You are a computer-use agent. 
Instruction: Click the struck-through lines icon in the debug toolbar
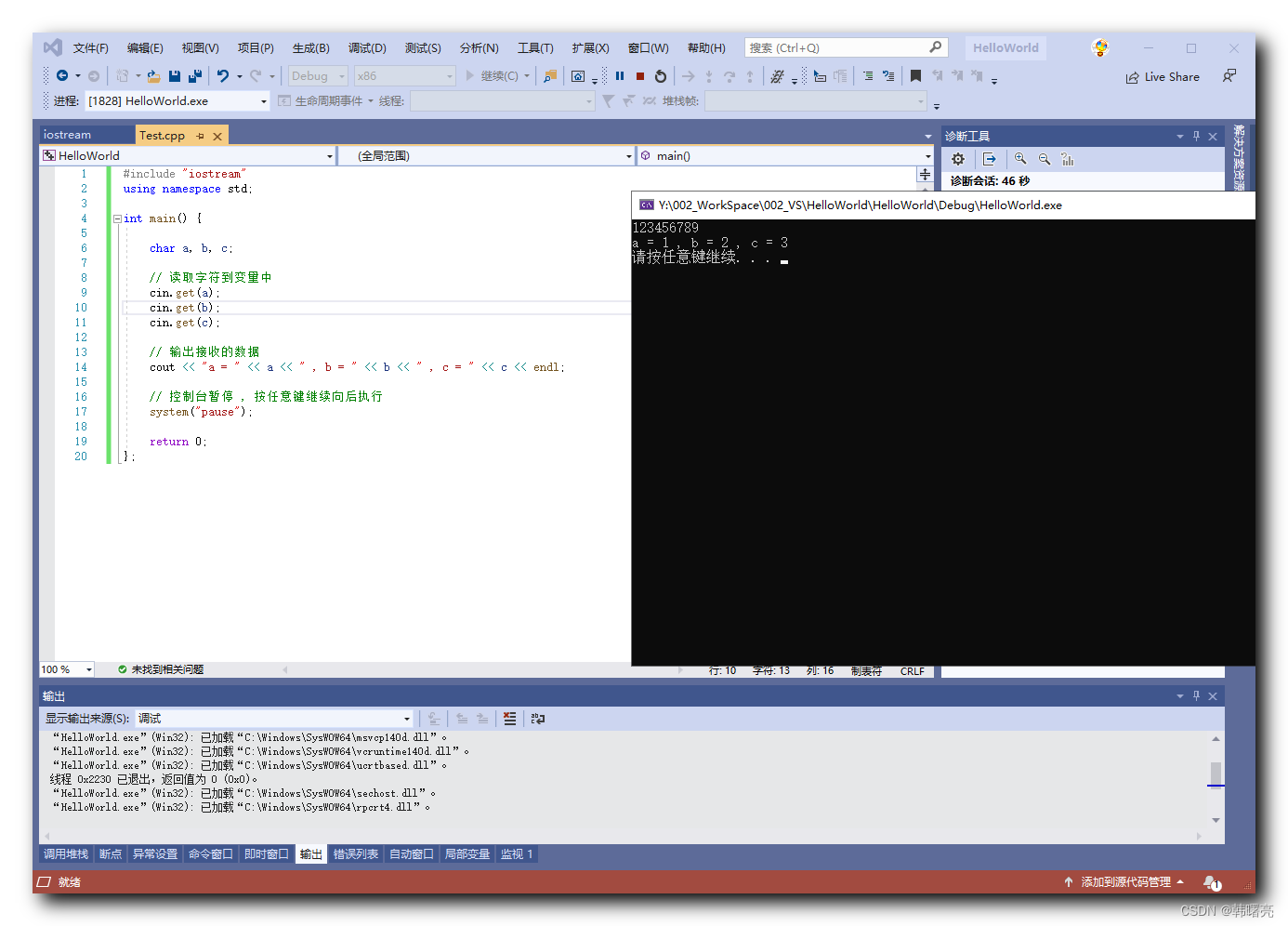point(777,76)
